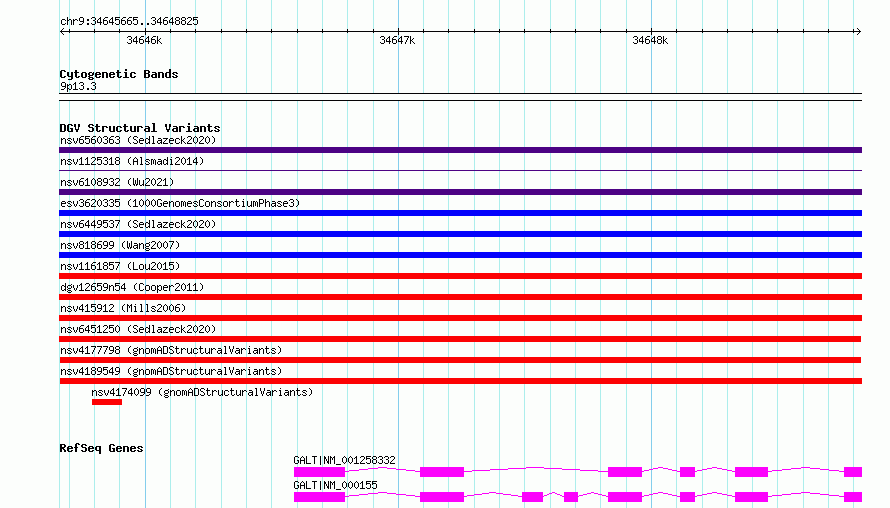Click the GALT|NM_001258332 transcript label

pos(345,460)
